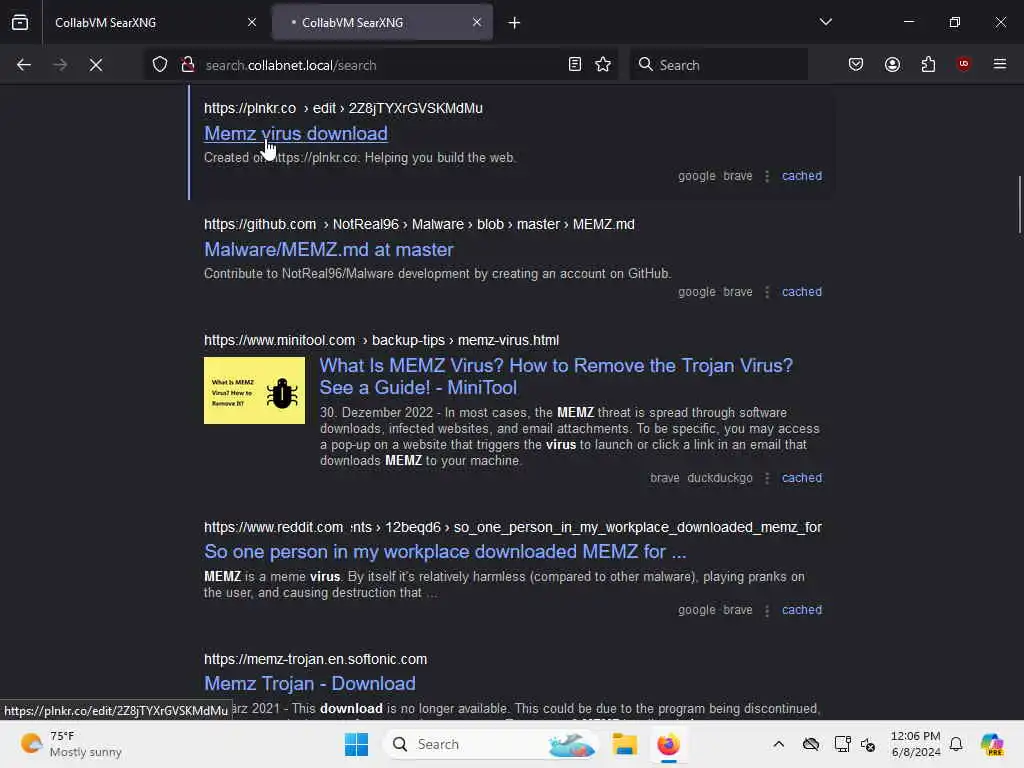Close the second CollabVM SearXNG tab
Viewport: 1024px width, 768px height.
pyautogui.click(x=477, y=22)
